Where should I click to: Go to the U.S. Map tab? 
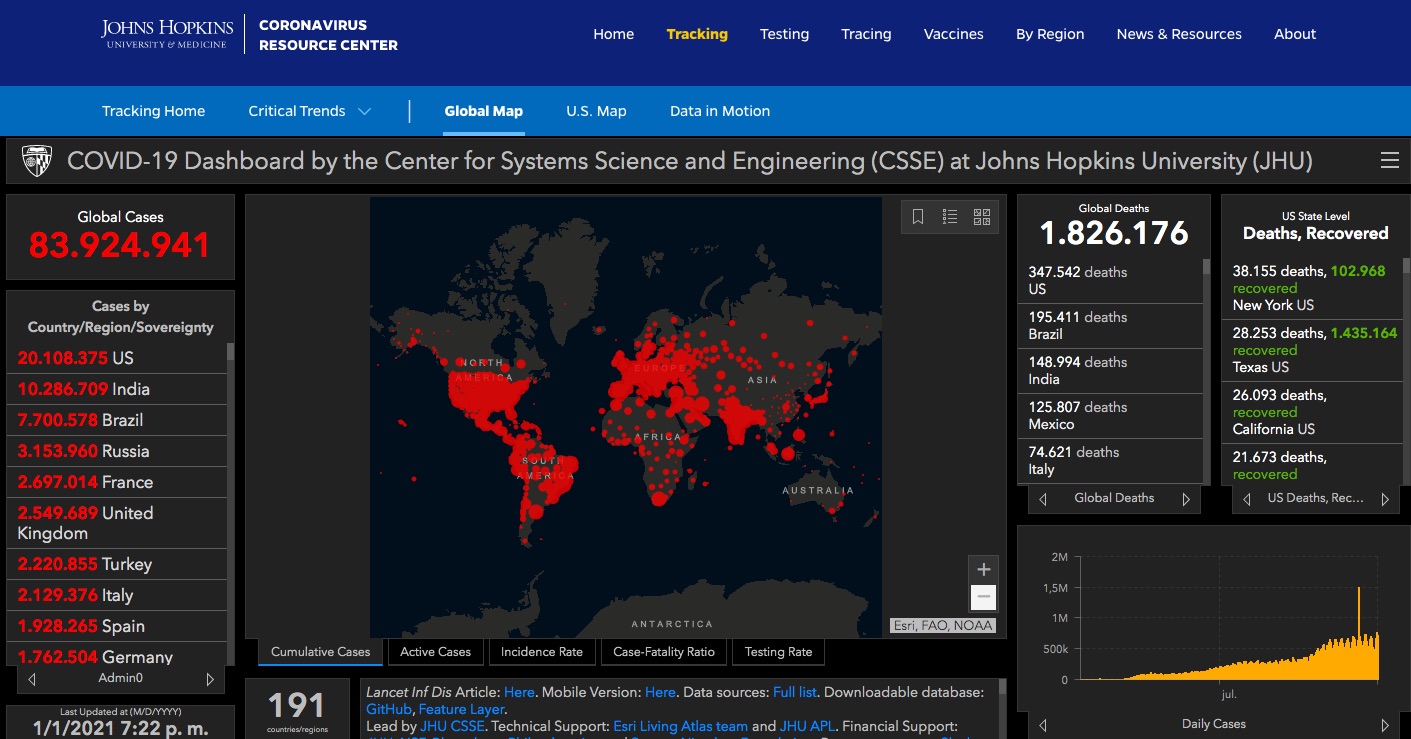[596, 111]
